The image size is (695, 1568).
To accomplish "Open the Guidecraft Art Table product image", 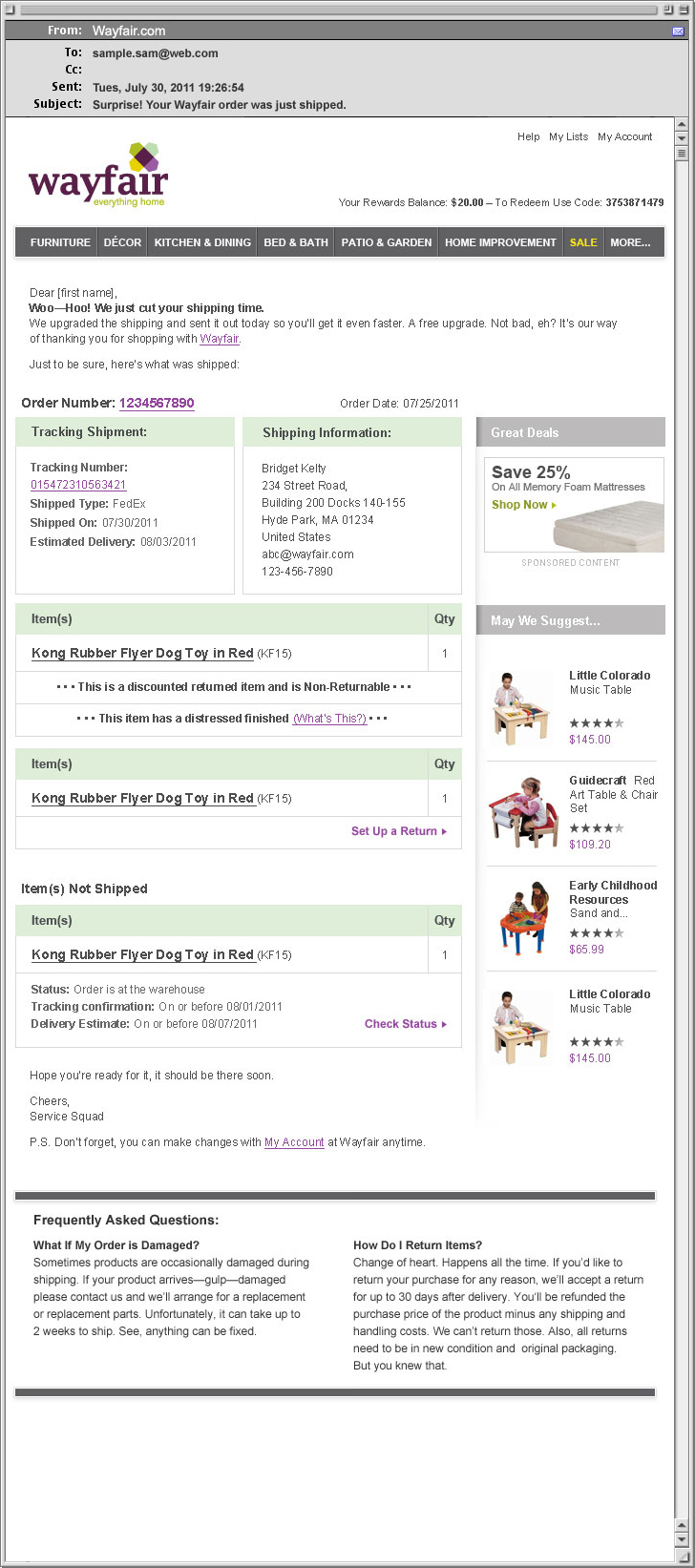I will 518,811.
